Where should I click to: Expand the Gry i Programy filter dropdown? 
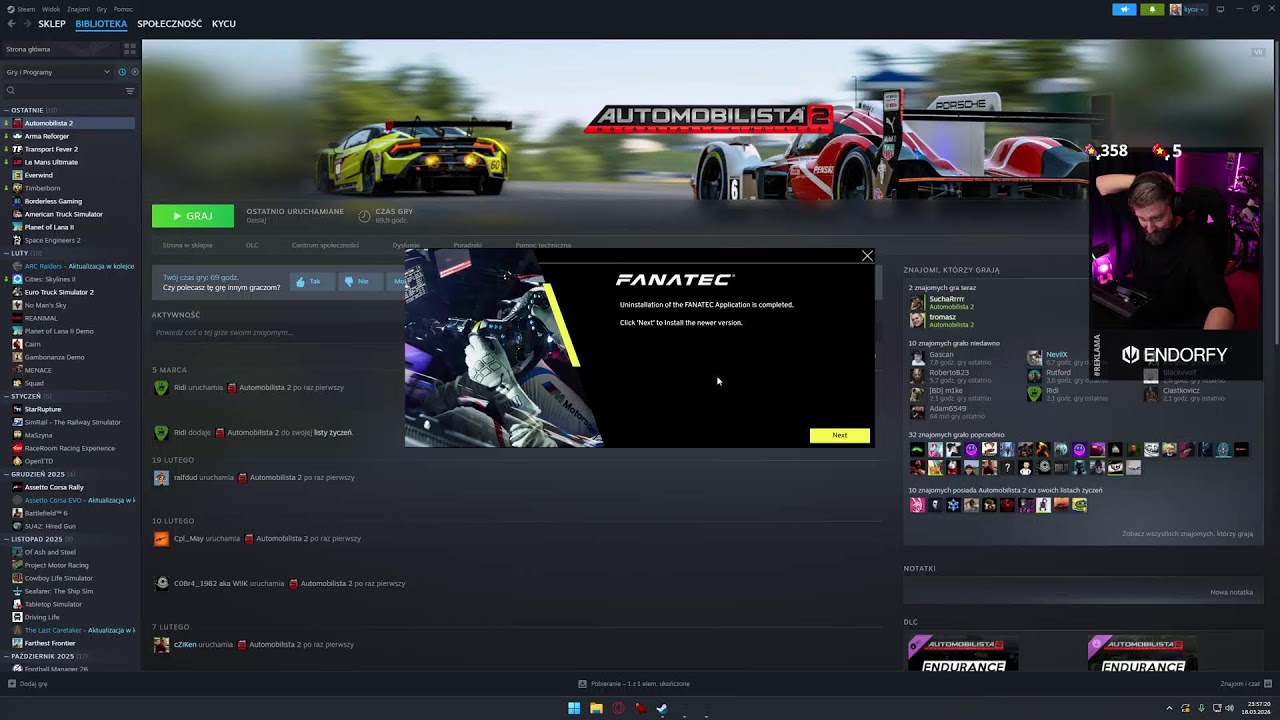click(x=58, y=72)
